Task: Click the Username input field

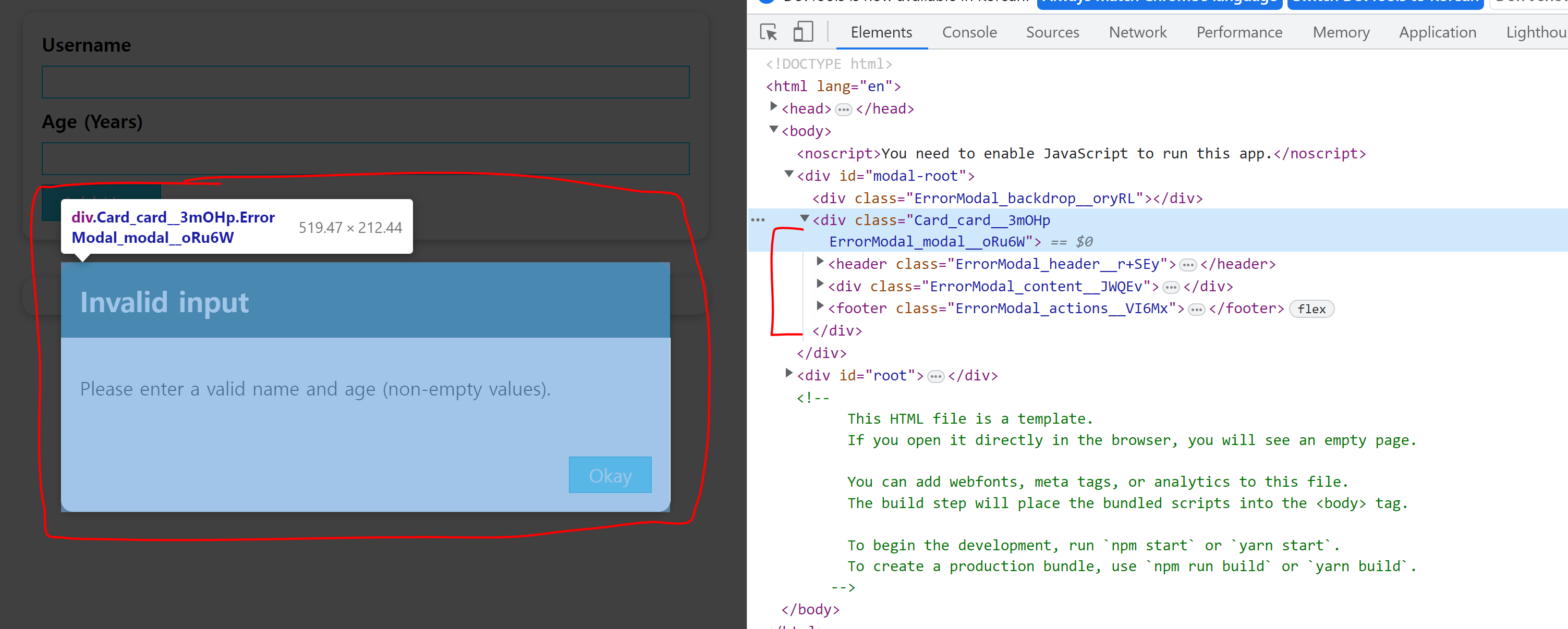Action: tap(365, 82)
